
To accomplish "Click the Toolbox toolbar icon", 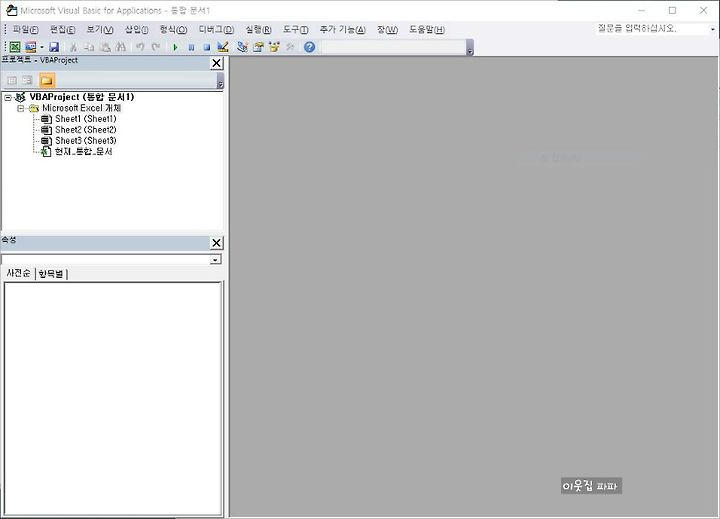I will coord(290,47).
